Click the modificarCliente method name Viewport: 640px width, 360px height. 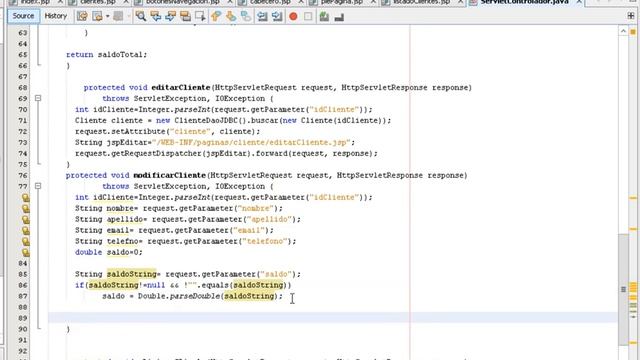pos(169,175)
